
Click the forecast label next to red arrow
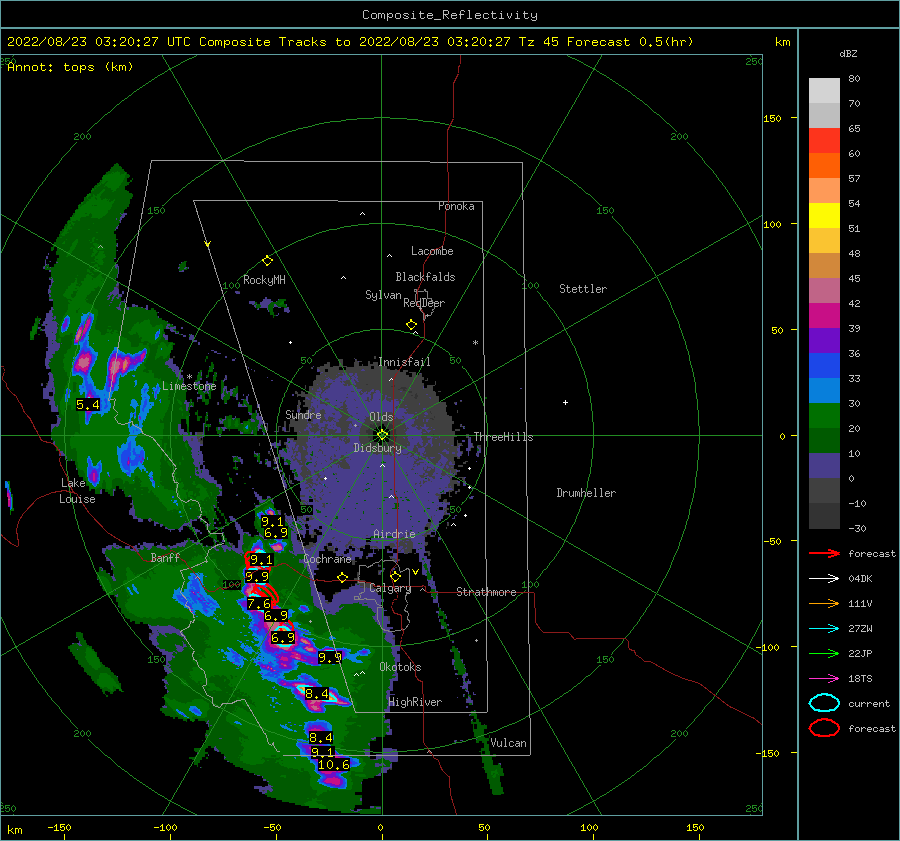[x=872, y=553]
